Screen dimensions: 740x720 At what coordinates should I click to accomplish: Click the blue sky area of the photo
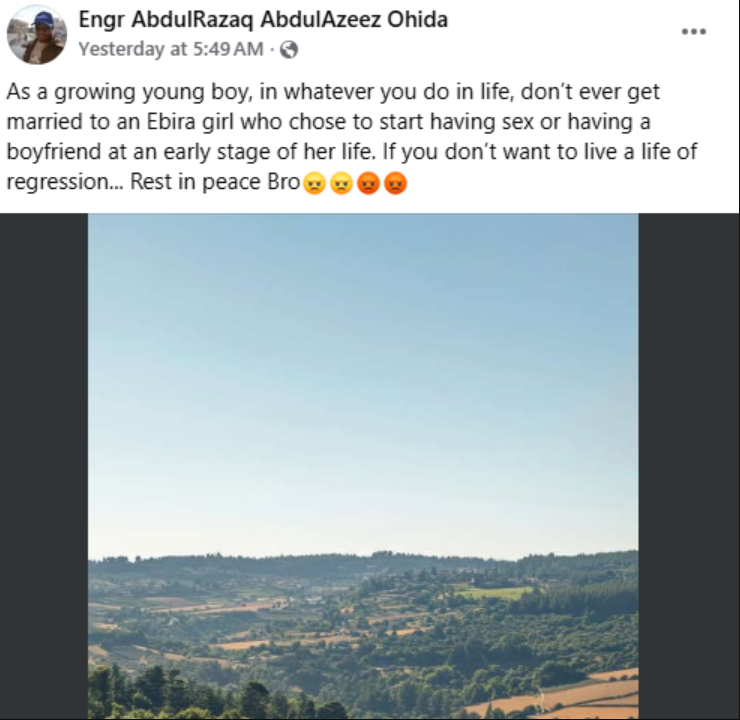tap(363, 350)
